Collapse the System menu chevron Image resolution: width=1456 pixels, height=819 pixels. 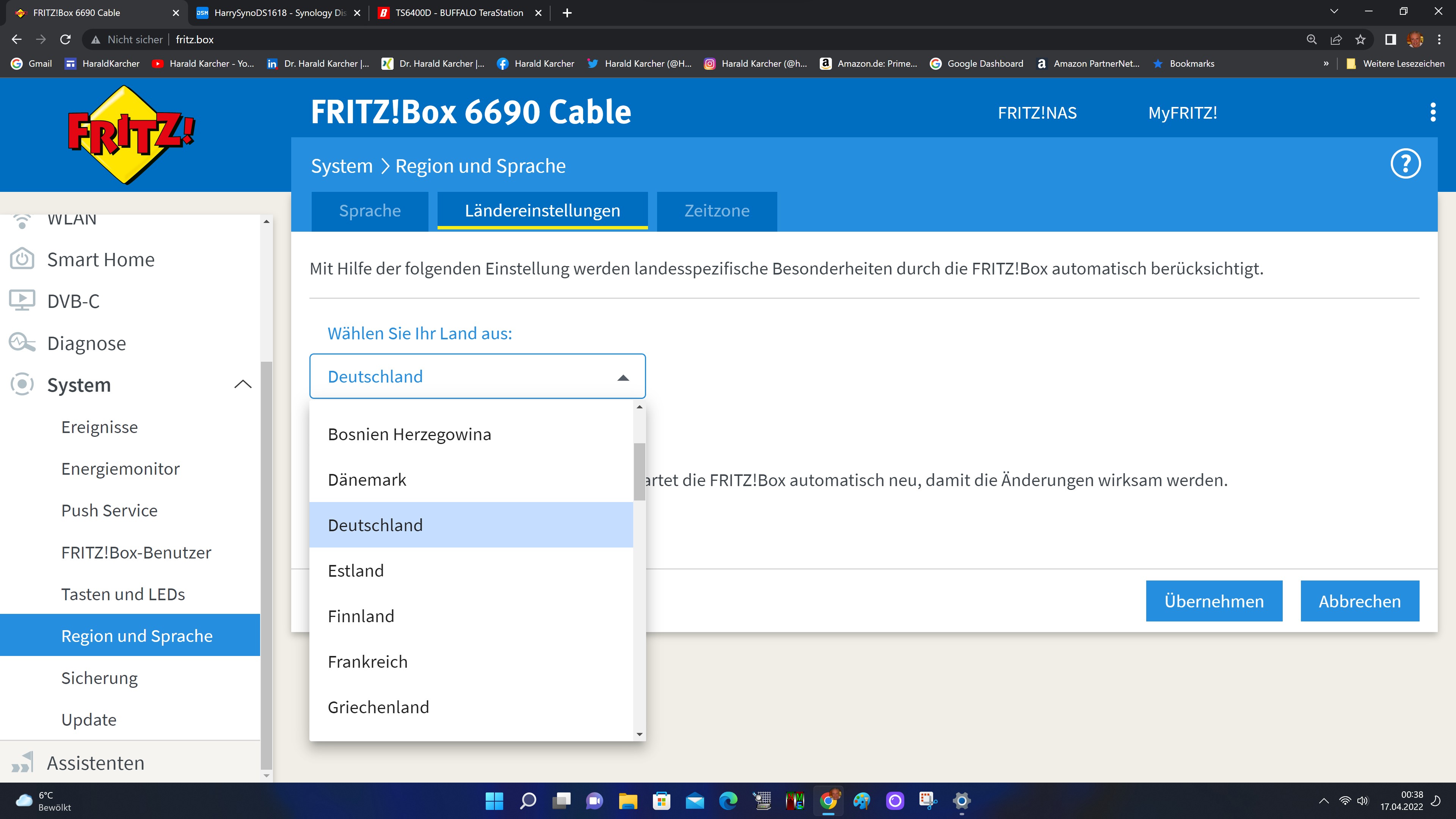click(243, 385)
